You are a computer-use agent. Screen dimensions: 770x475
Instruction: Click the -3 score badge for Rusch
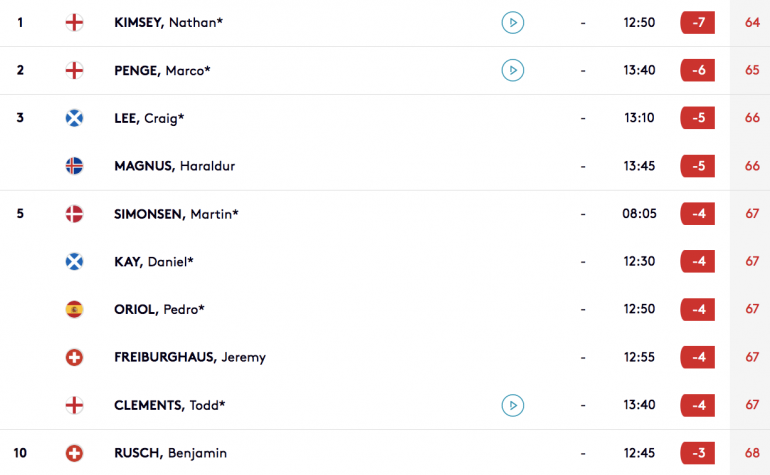coord(697,453)
